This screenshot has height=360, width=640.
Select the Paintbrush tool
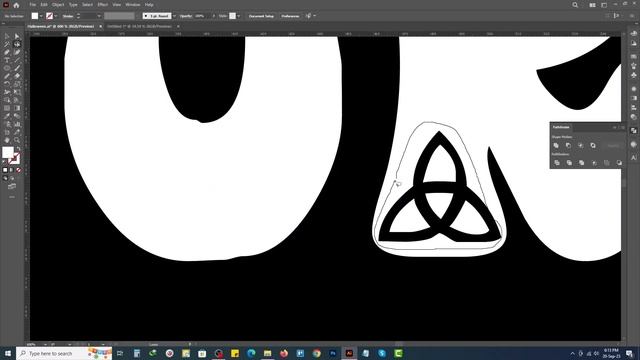pos(17,68)
